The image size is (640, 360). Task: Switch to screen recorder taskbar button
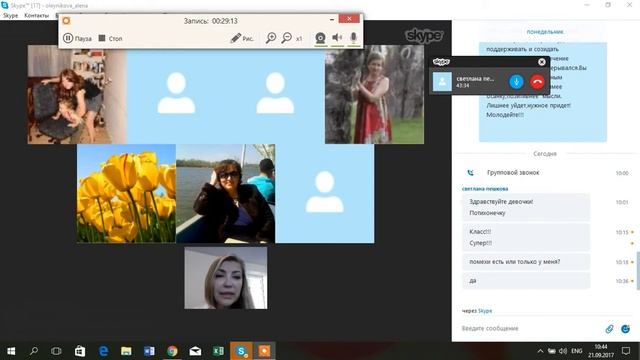click(x=264, y=351)
